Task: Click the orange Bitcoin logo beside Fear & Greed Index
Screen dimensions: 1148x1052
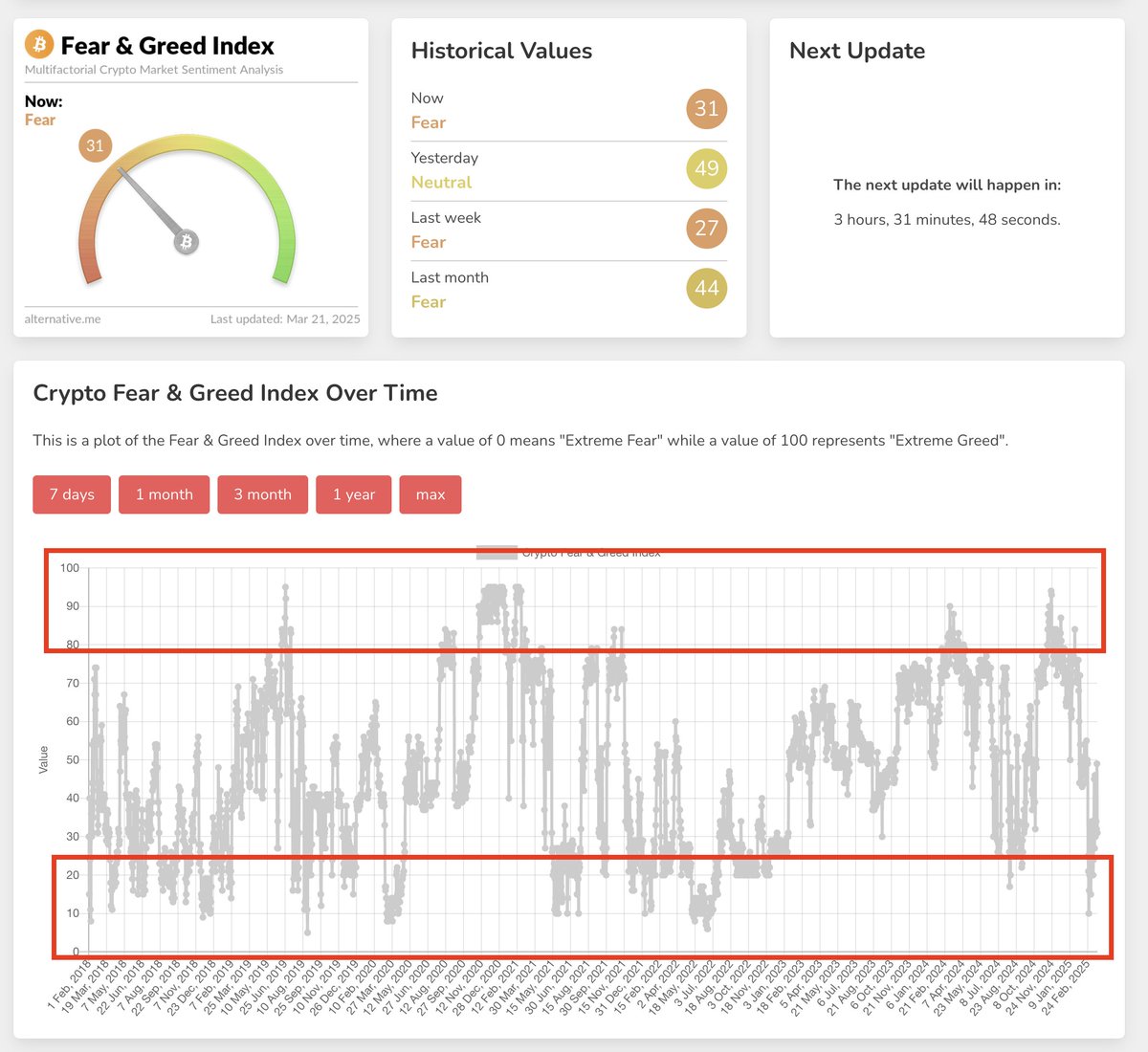Action: [39, 44]
